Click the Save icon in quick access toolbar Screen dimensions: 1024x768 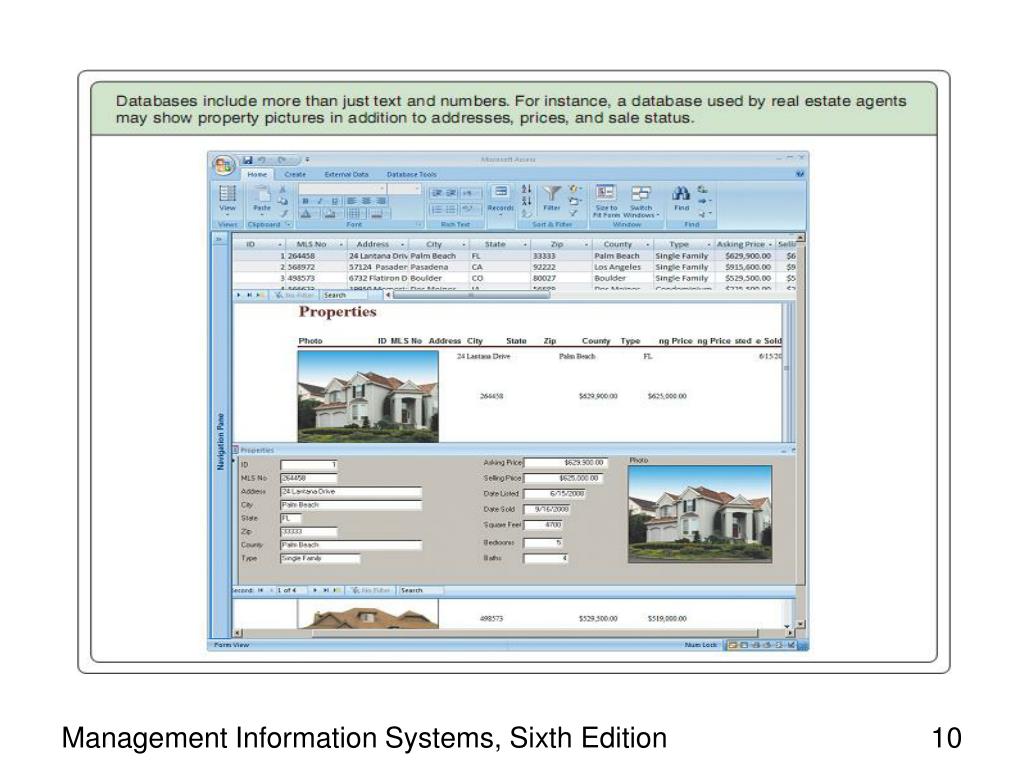(x=248, y=160)
